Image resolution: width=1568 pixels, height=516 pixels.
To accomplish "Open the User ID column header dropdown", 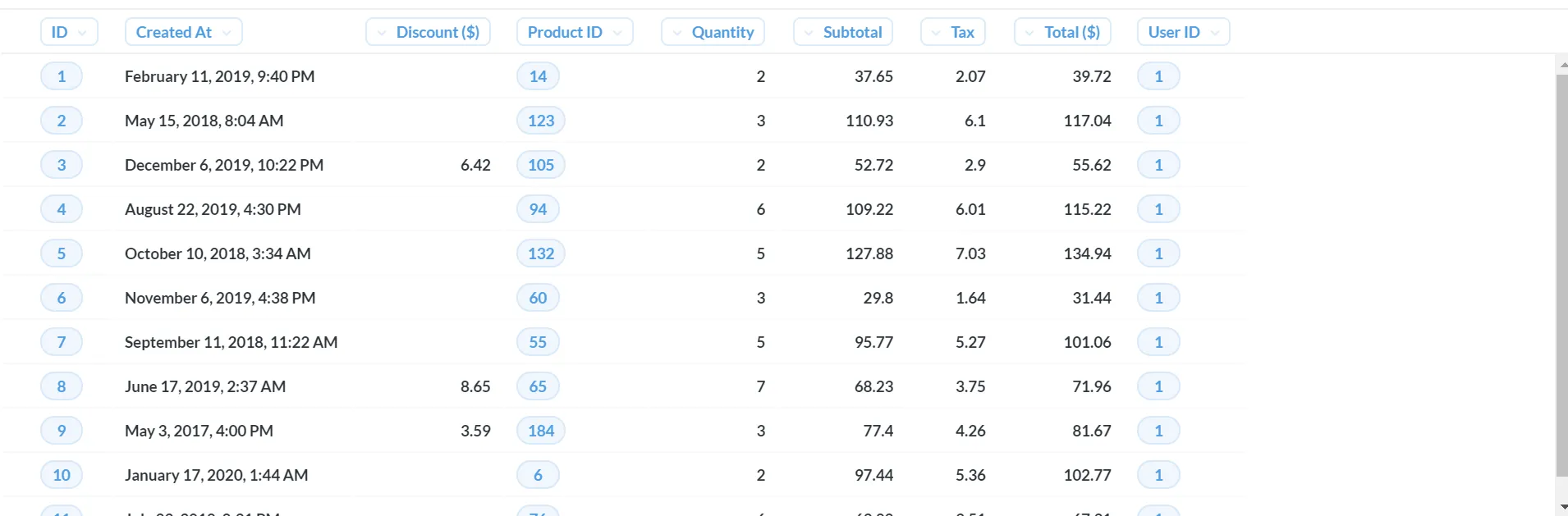I will (1183, 32).
